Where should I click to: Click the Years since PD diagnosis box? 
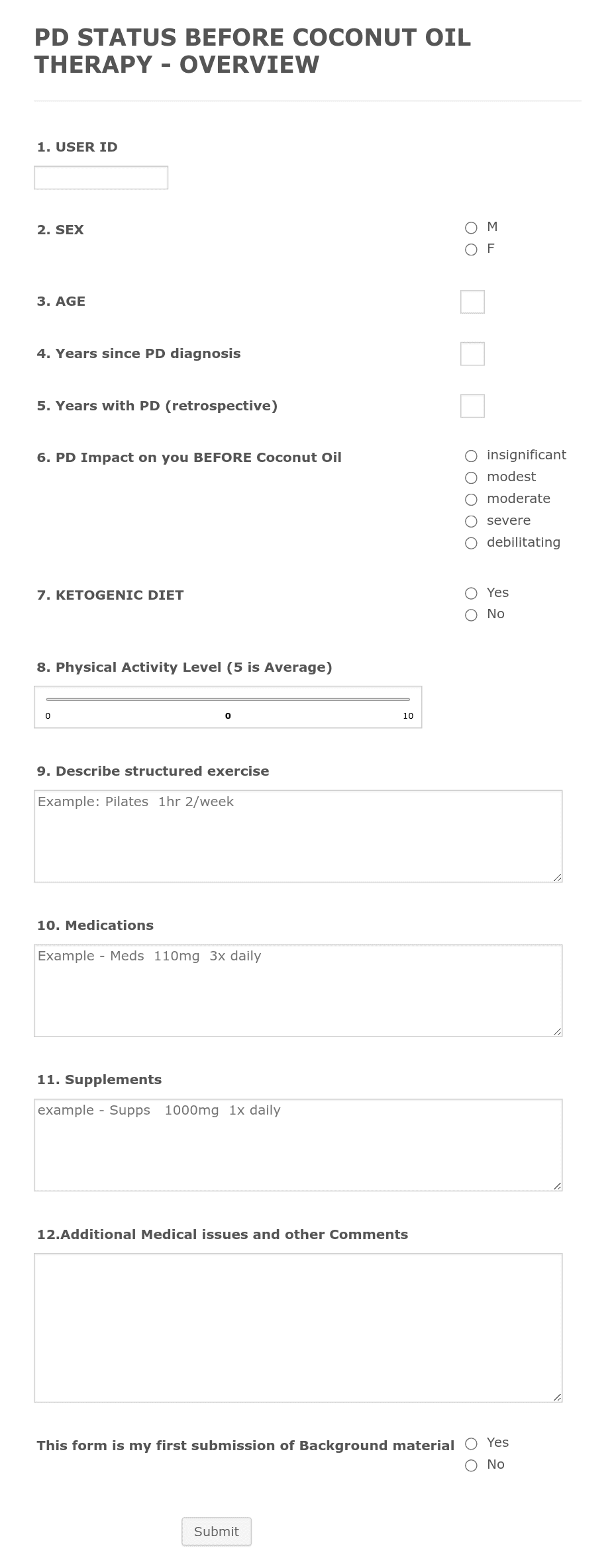tap(472, 353)
